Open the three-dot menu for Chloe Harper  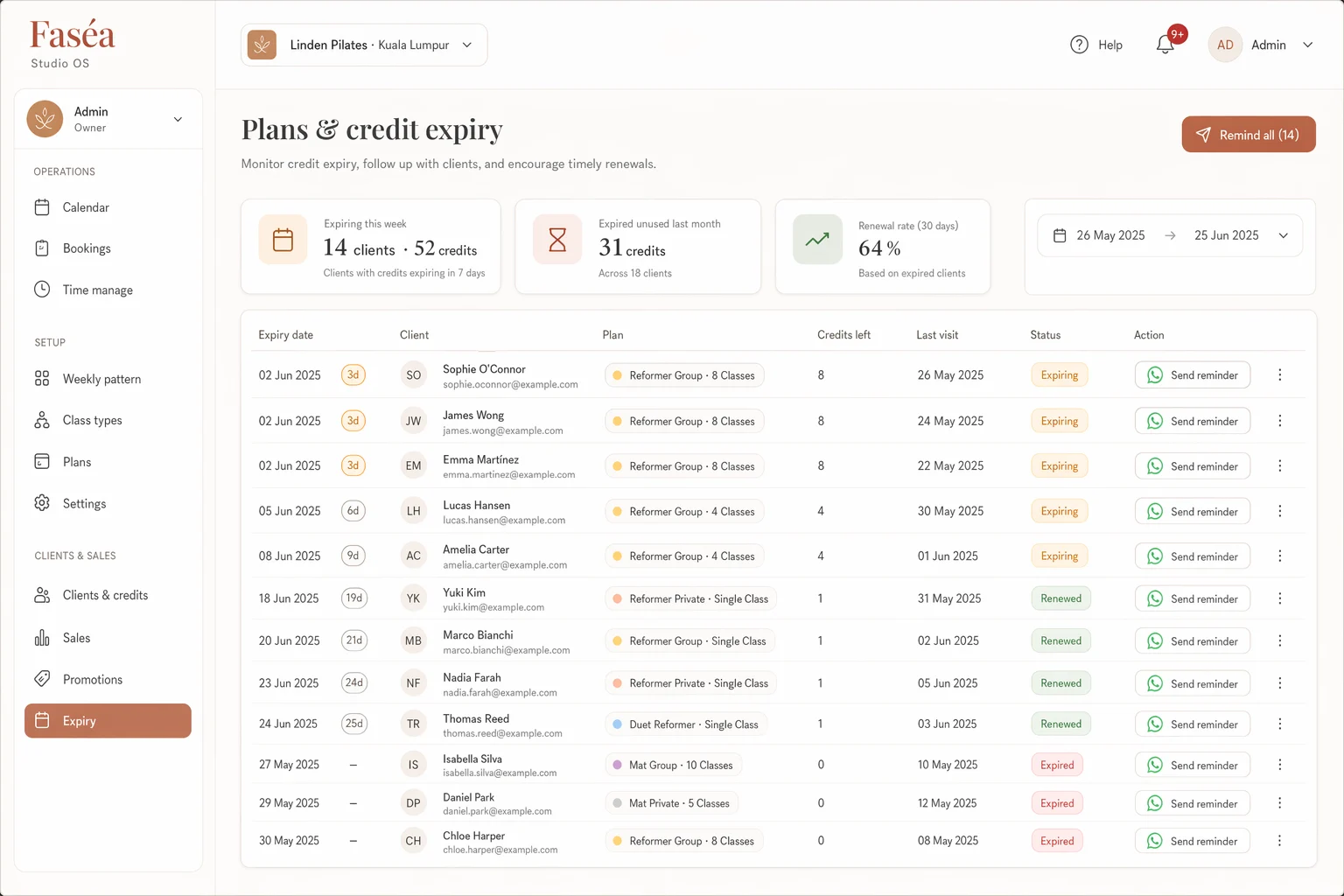click(1279, 841)
